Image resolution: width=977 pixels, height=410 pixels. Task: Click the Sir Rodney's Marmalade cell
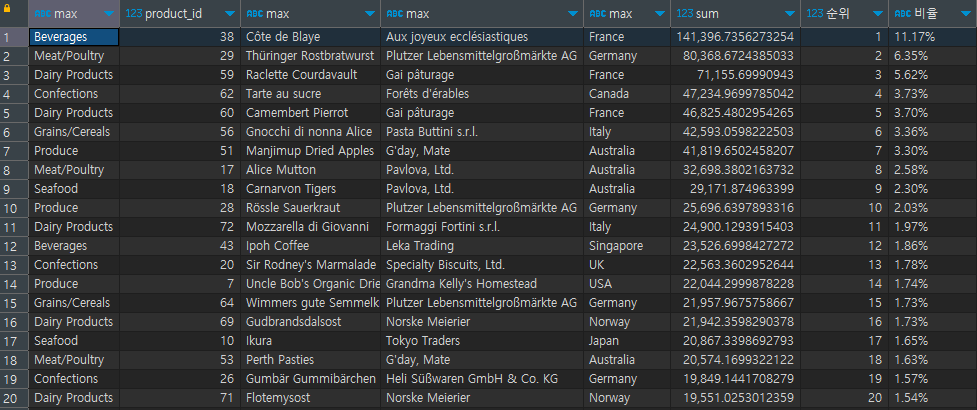click(310, 265)
